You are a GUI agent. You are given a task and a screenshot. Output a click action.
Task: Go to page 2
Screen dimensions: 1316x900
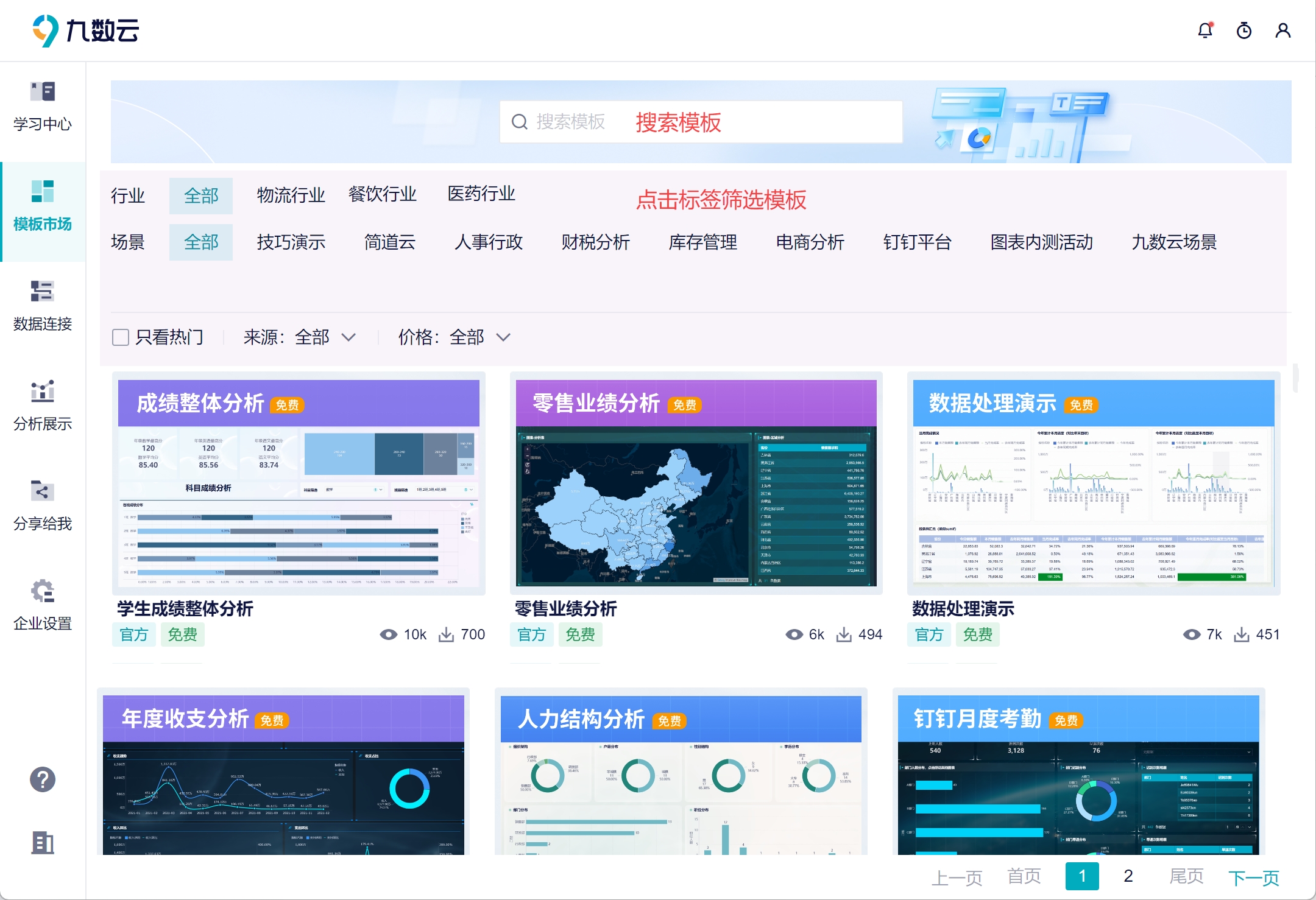pos(1128,876)
